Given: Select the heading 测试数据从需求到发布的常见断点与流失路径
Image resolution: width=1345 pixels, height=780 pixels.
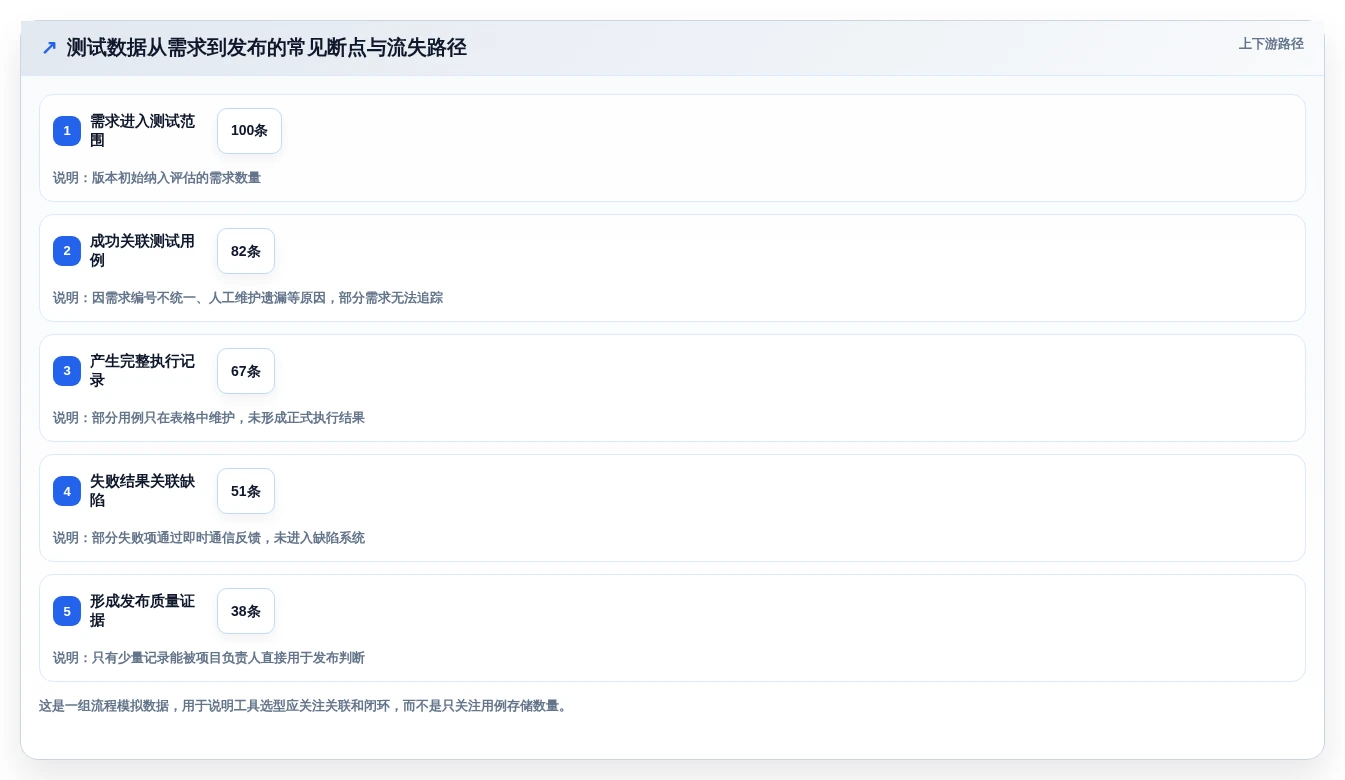Looking at the screenshot, I should pyautogui.click(x=267, y=48).
